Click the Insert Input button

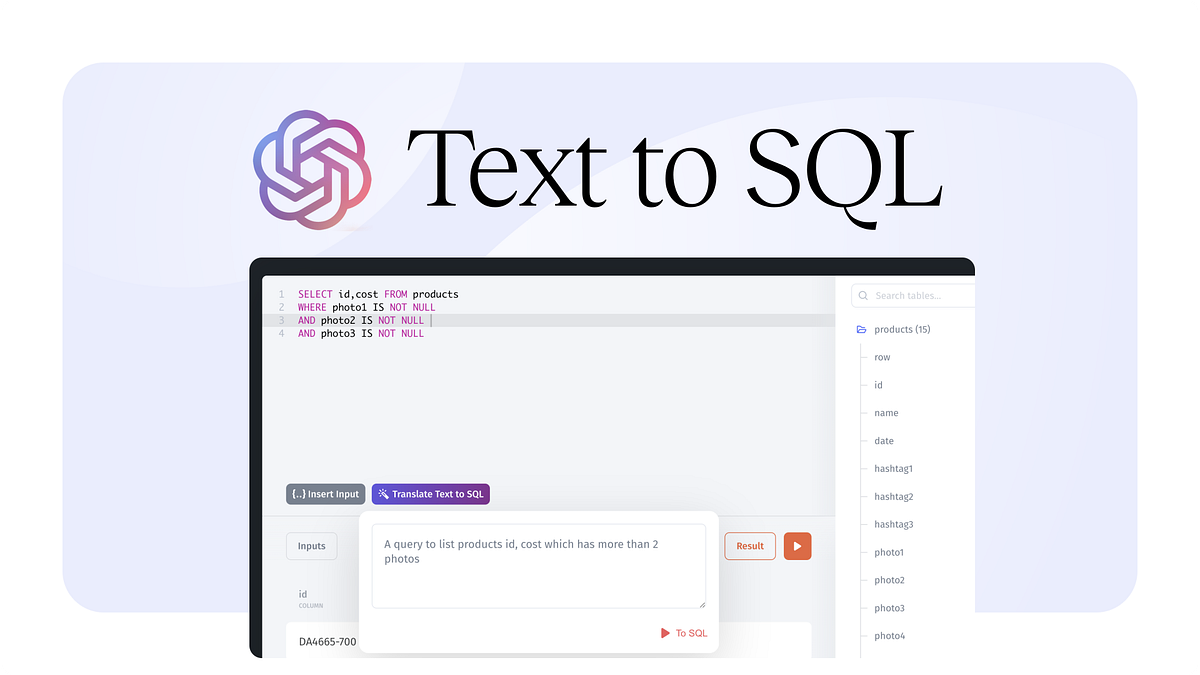click(x=325, y=493)
